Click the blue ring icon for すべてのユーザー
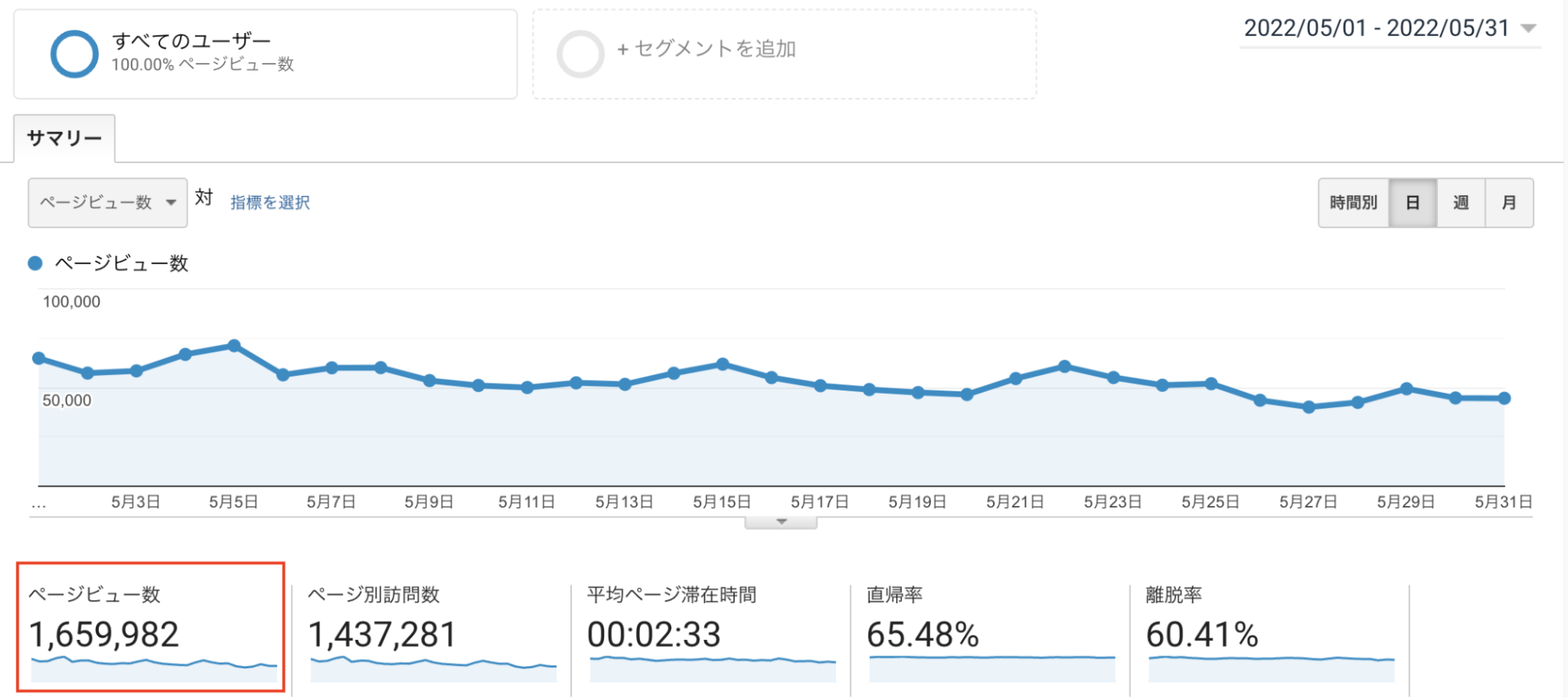This screenshot has height=698, width=1568. [x=75, y=53]
